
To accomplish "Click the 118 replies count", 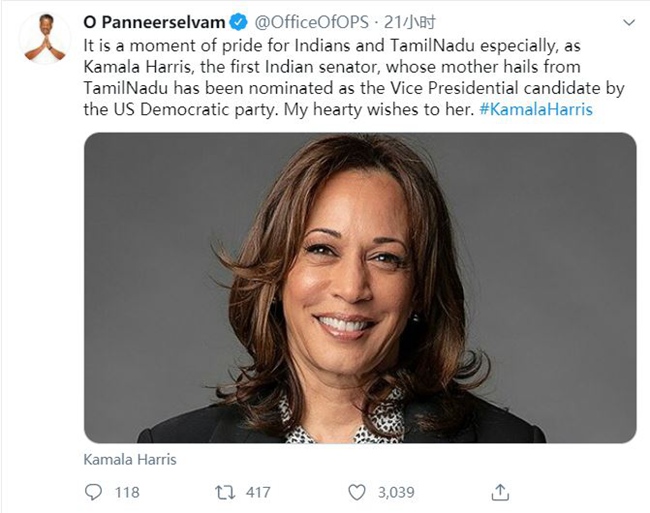I will (127, 492).
